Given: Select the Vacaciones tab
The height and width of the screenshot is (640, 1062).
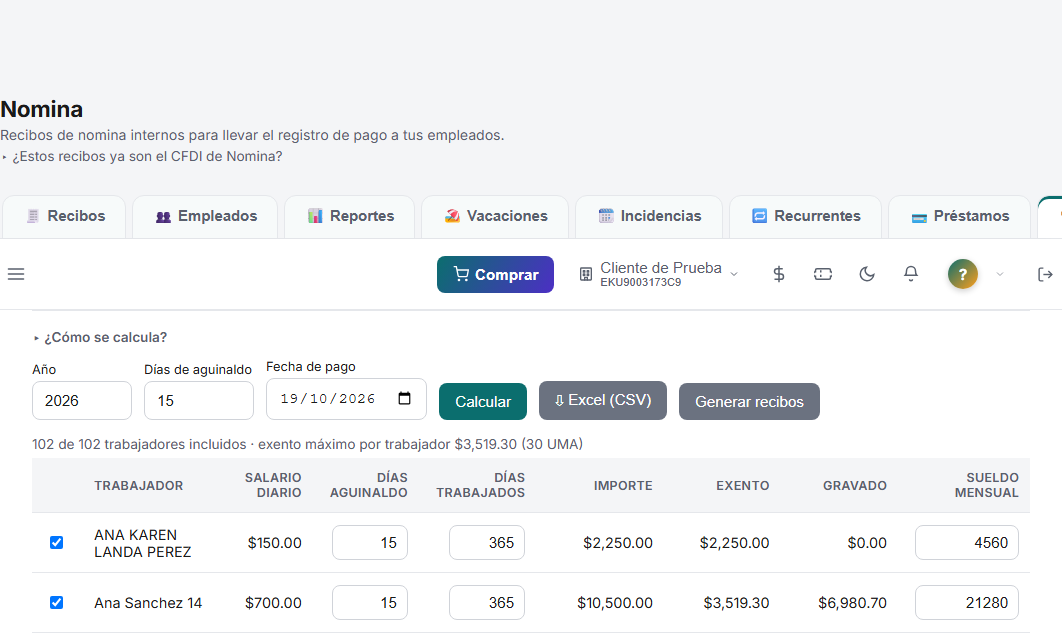Looking at the screenshot, I should coord(495,217).
